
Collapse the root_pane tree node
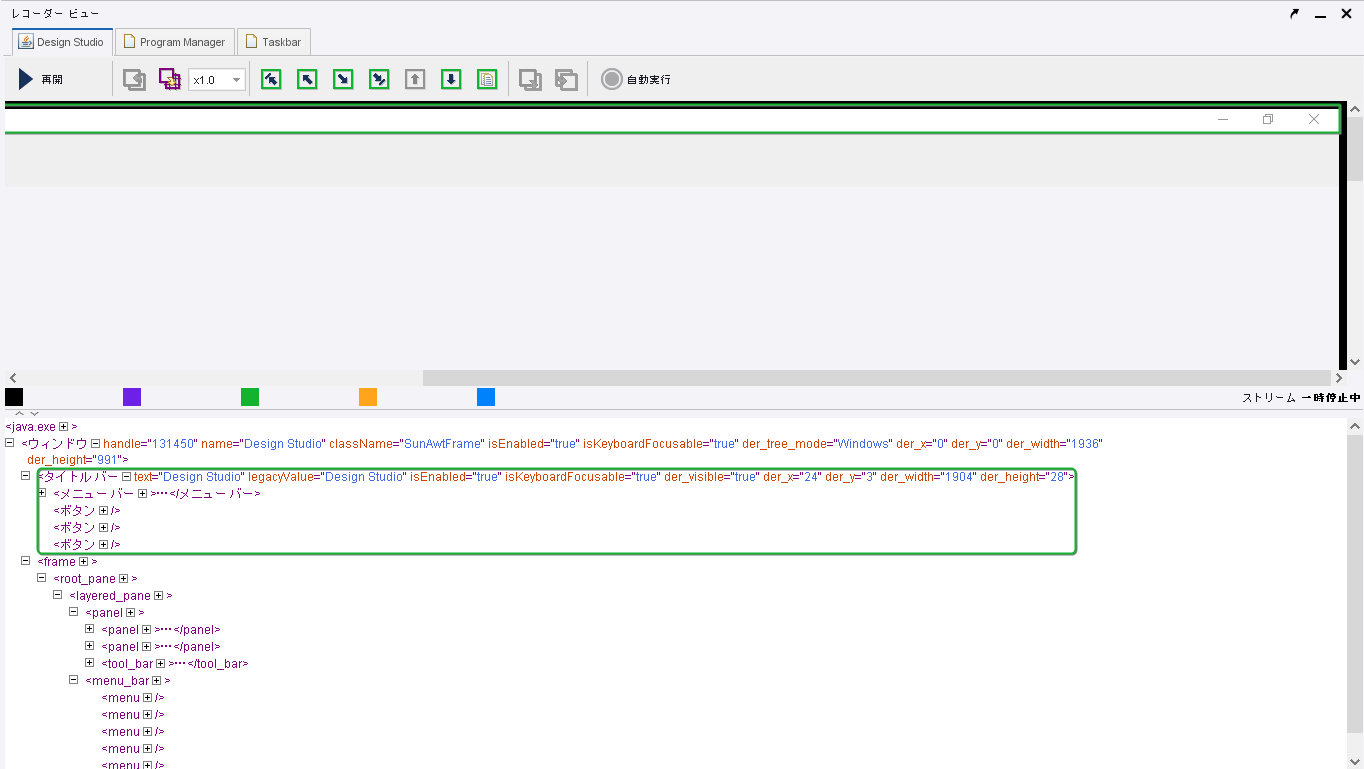coord(42,578)
